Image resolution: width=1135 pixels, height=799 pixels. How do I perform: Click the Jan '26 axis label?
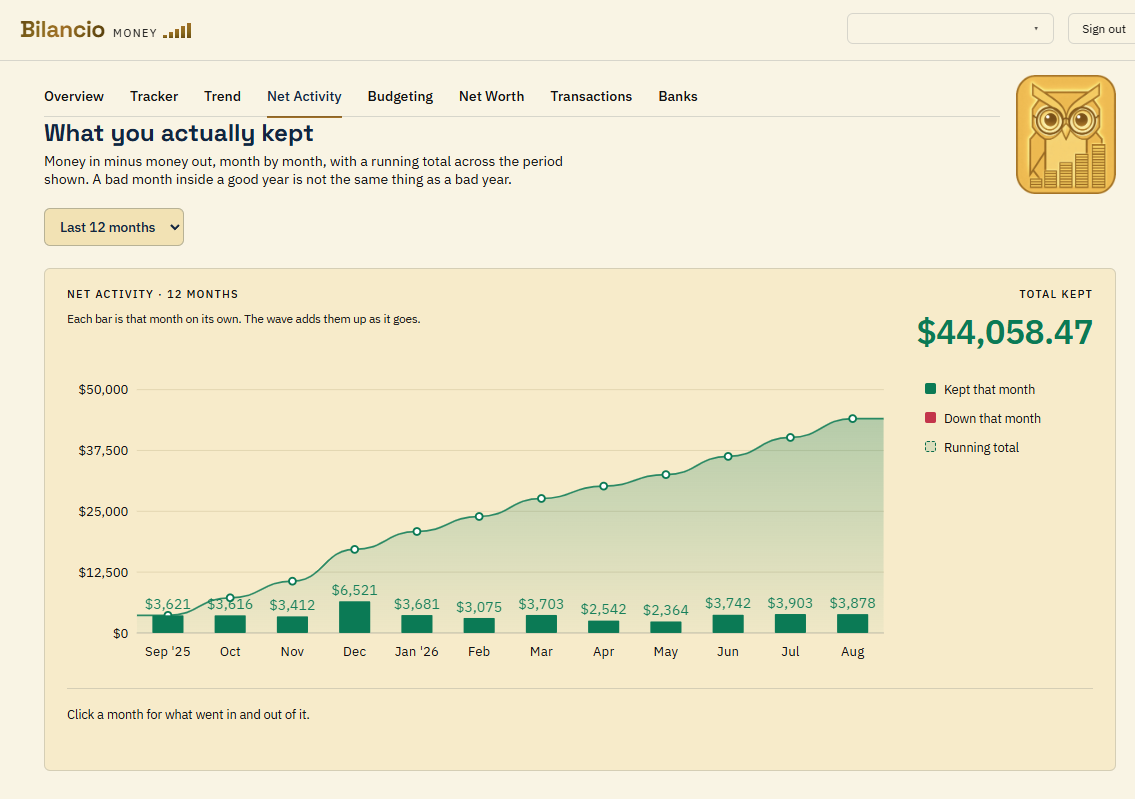[417, 651]
